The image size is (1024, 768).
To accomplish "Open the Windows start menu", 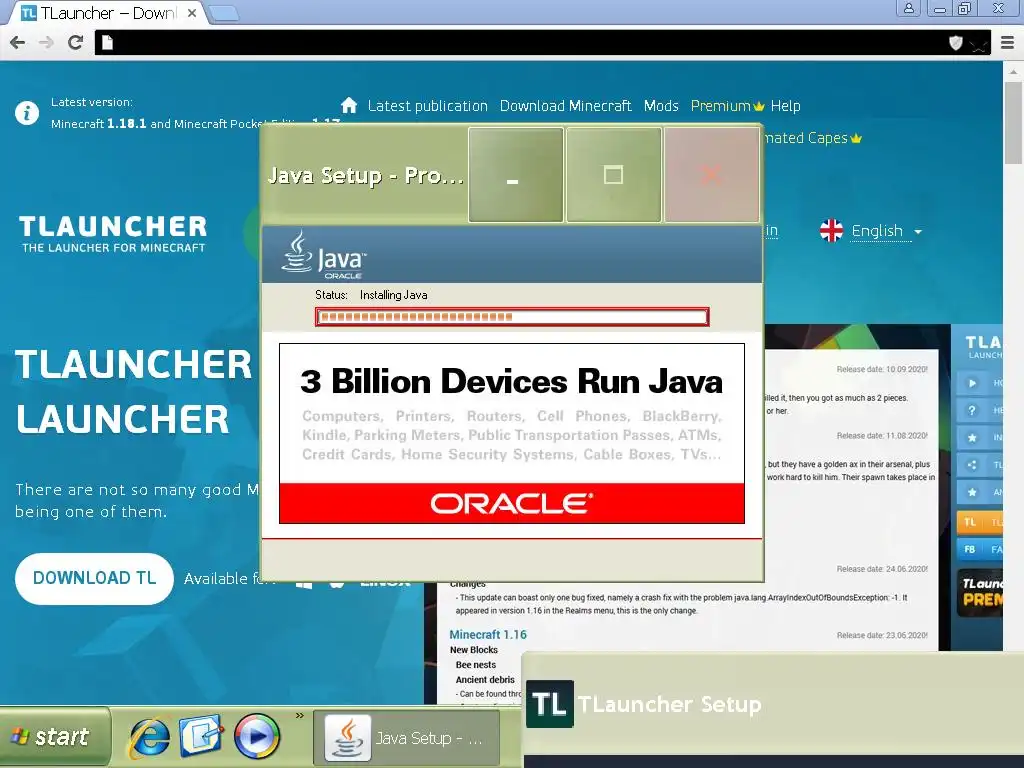I will 55,737.
